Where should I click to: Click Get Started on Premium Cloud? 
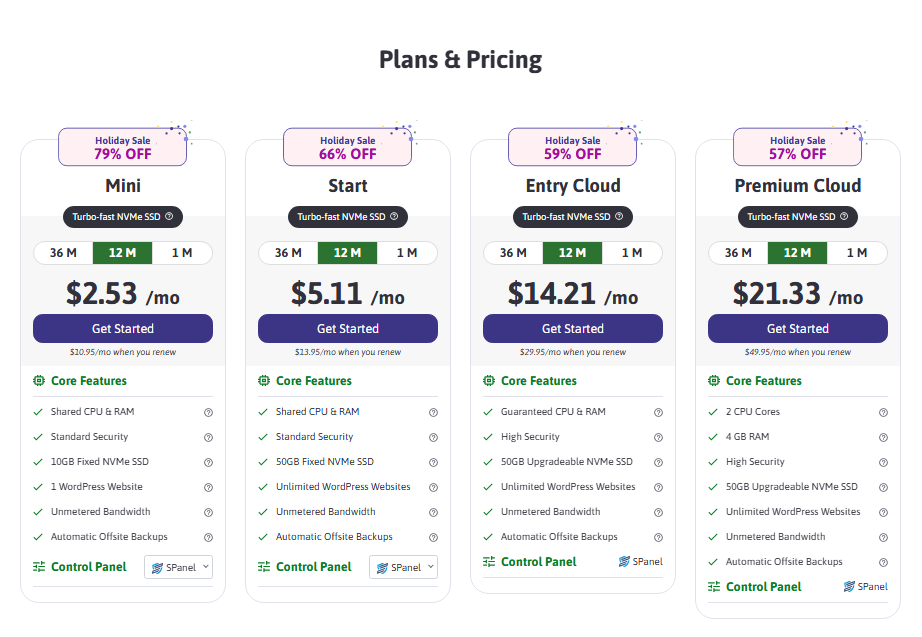click(797, 328)
